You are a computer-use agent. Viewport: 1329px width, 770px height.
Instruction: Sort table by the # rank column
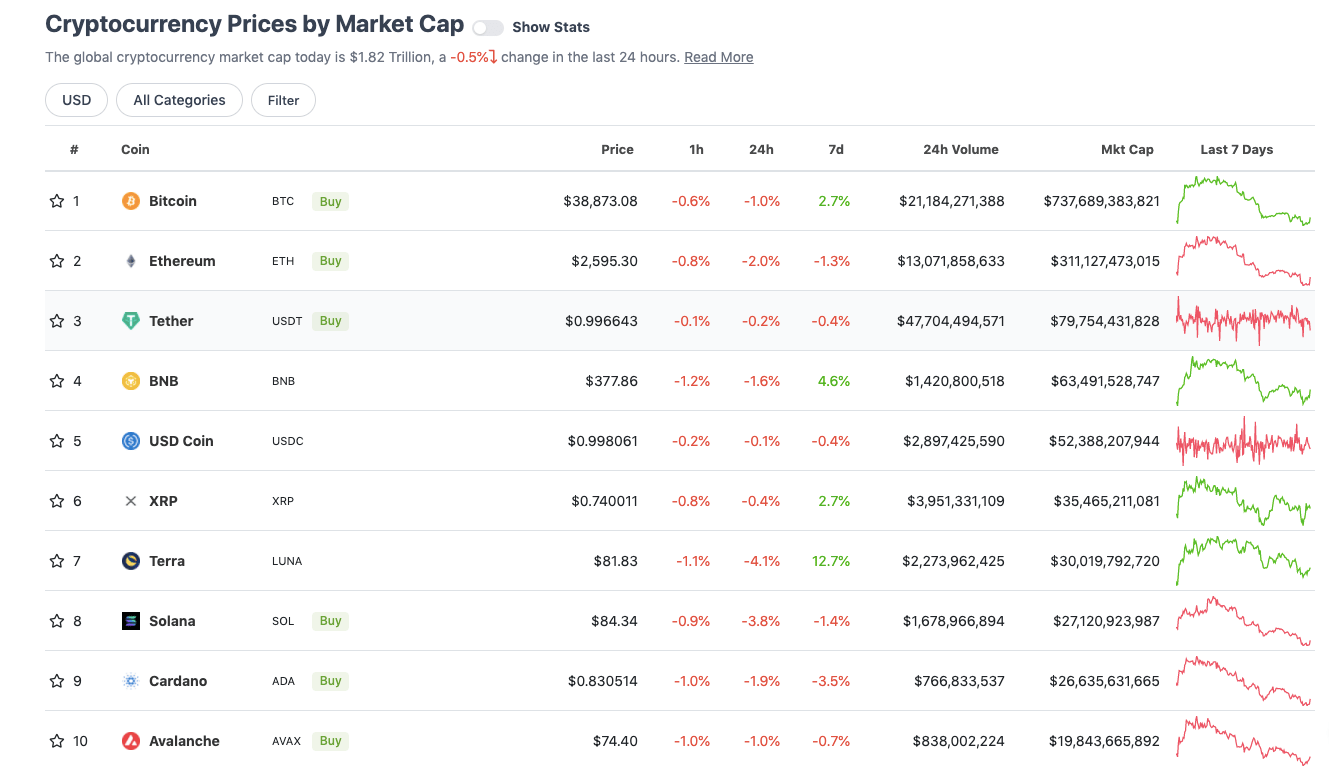(74, 149)
